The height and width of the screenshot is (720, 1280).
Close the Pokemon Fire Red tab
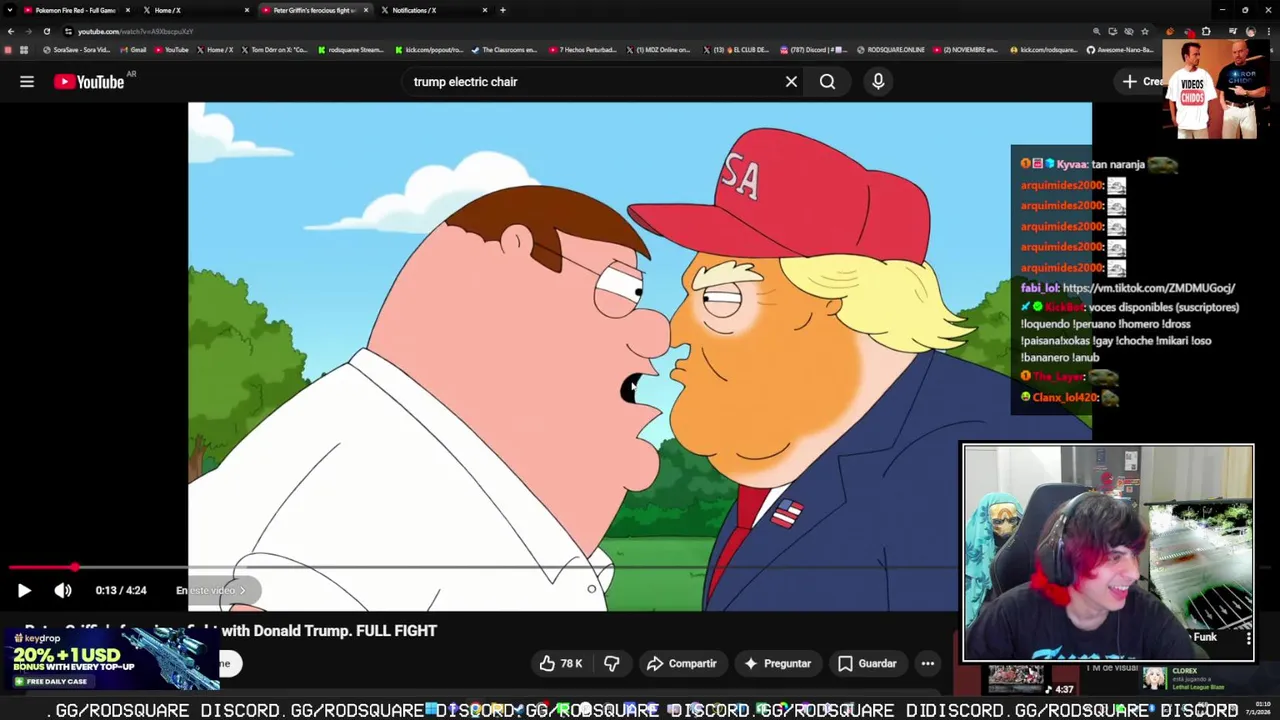(127, 10)
